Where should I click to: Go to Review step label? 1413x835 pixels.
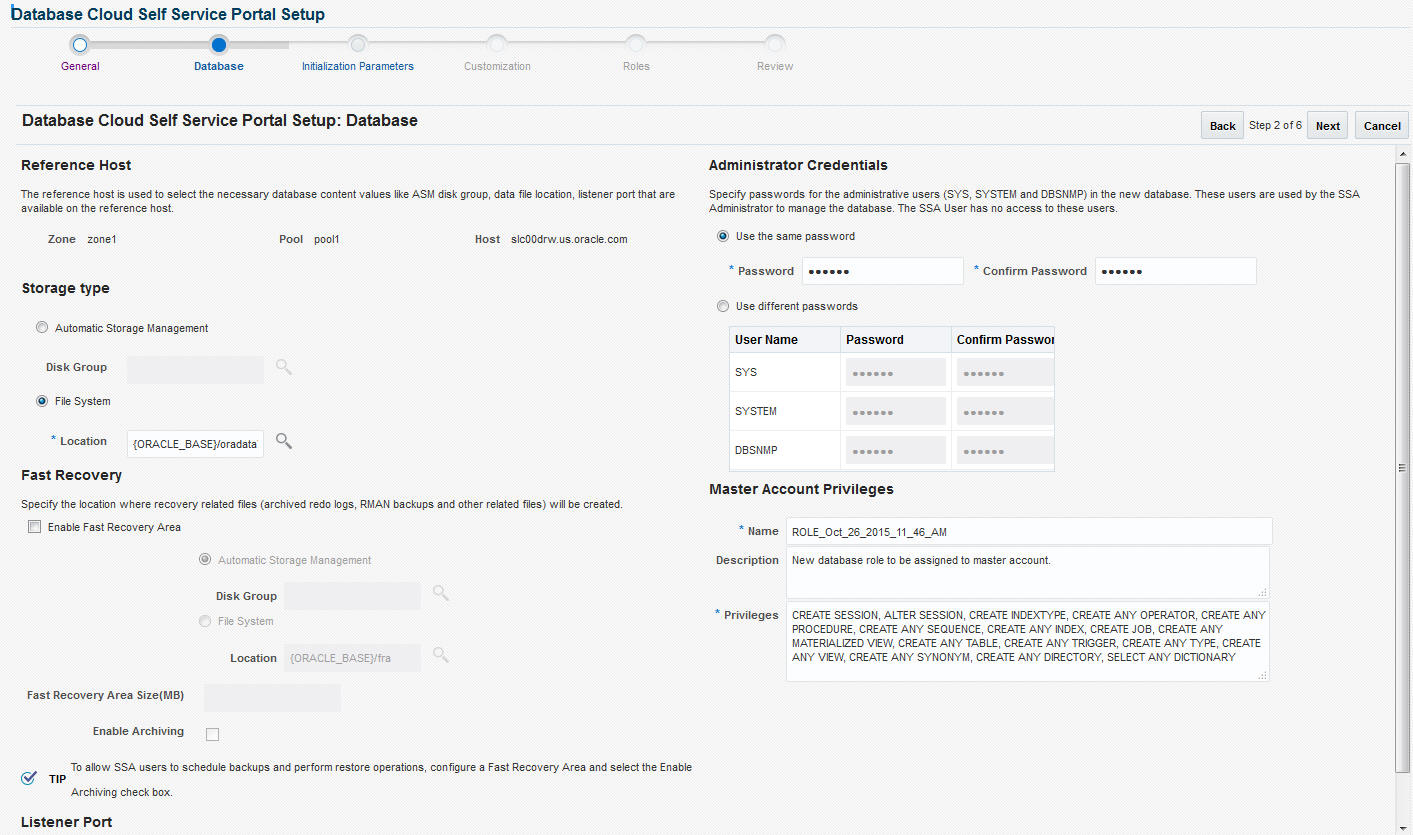click(x=775, y=66)
